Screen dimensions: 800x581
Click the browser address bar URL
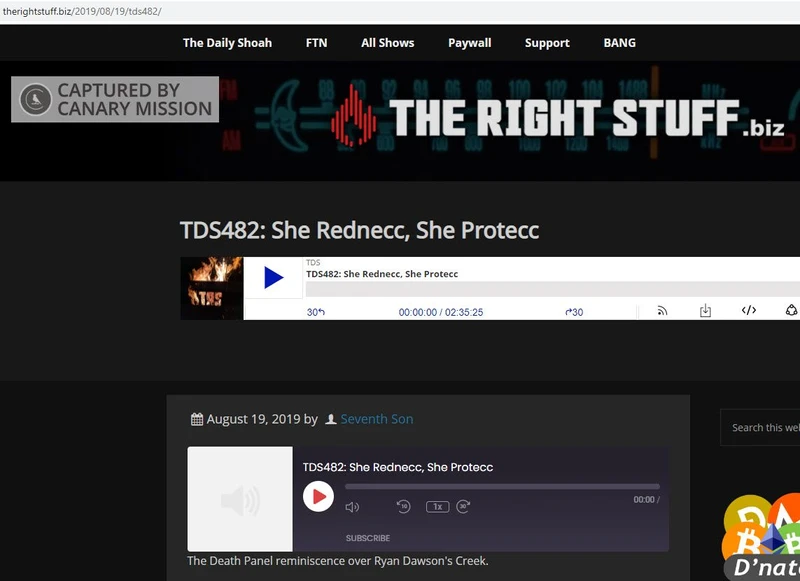click(82, 11)
